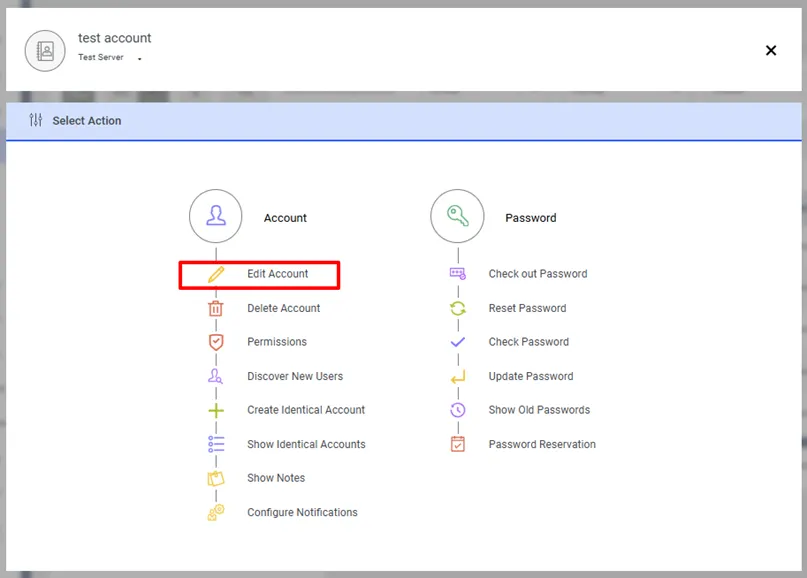Click the checkmark Check Password icon
The width and height of the screenshot is (807, 578).
coord(458,342)
